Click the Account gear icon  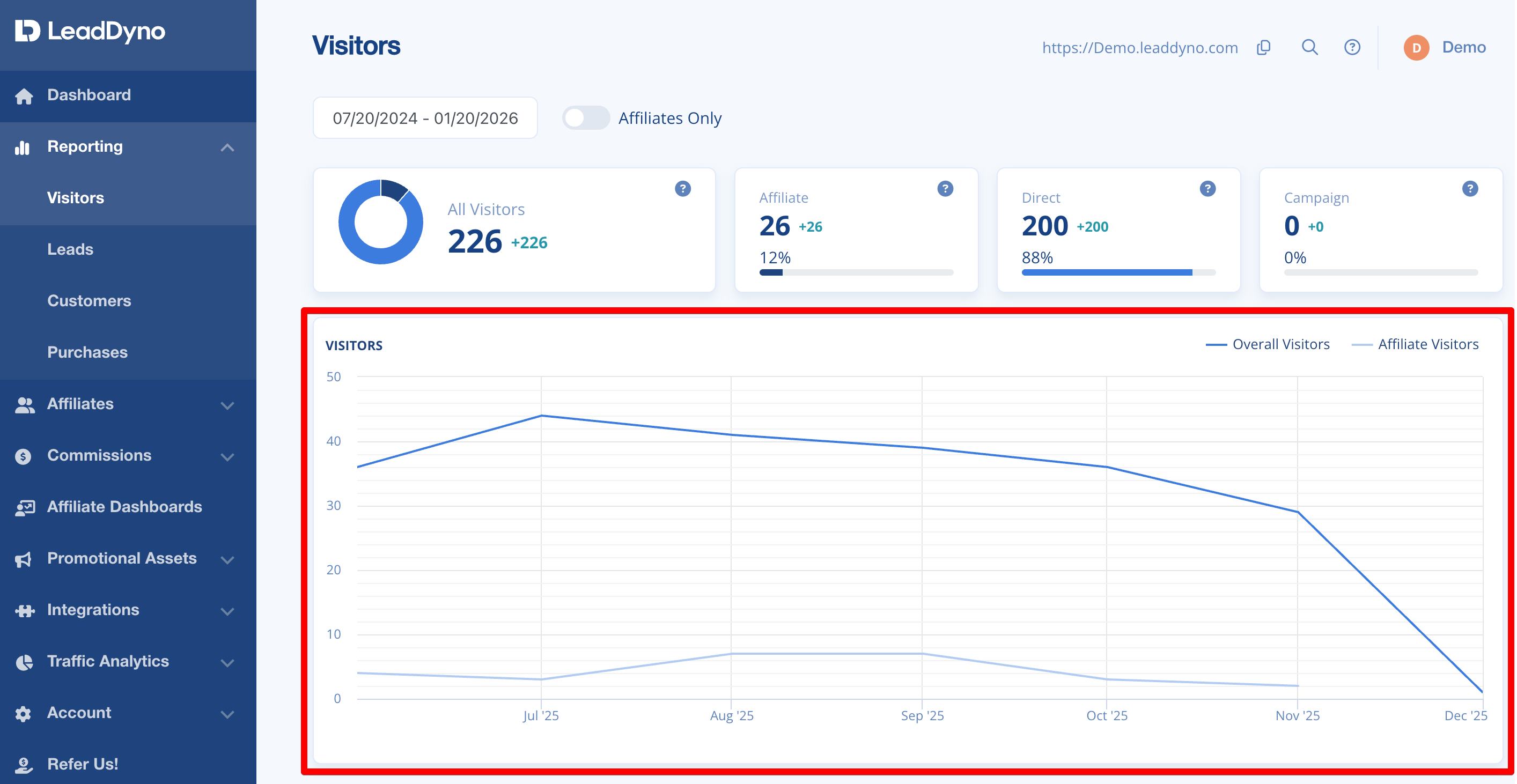(23, 713)
